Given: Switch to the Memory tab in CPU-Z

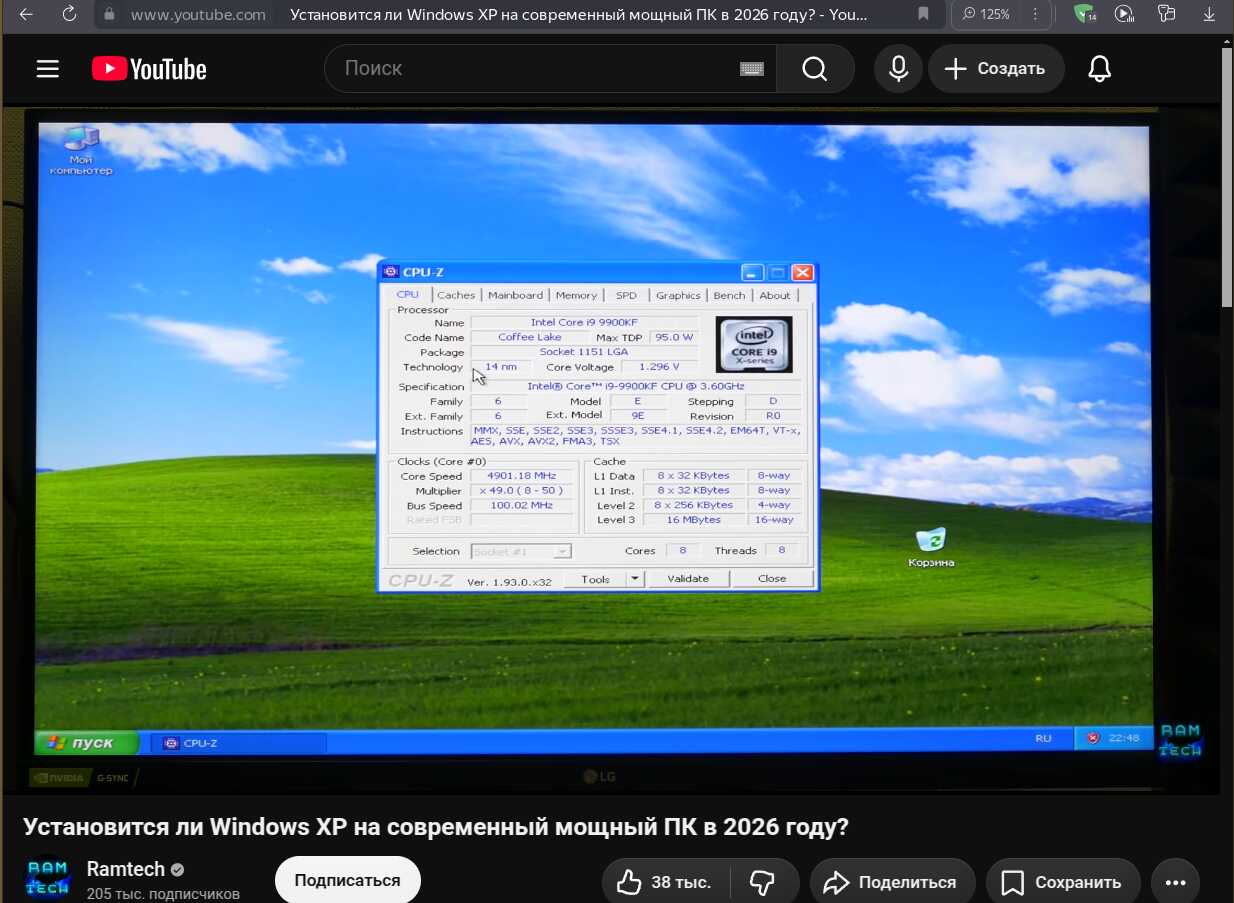Looking at the screenshot, I should pos(576,295).
